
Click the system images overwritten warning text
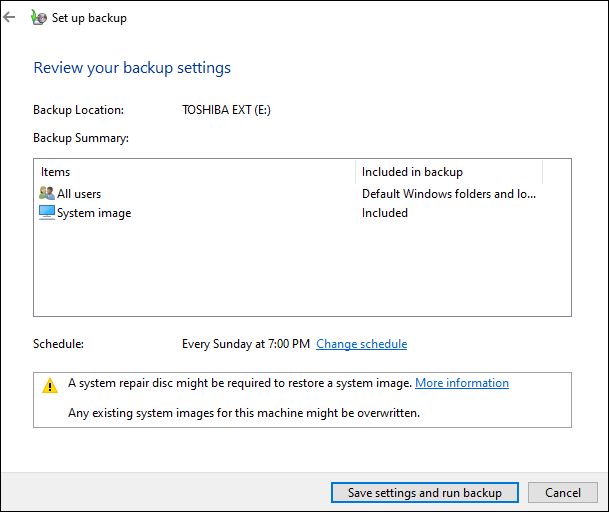click(243, 412)
